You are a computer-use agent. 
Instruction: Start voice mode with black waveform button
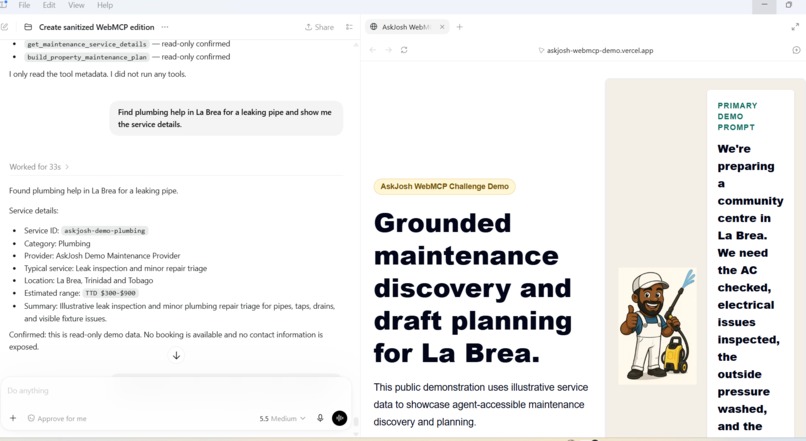(x=339, y=418)
